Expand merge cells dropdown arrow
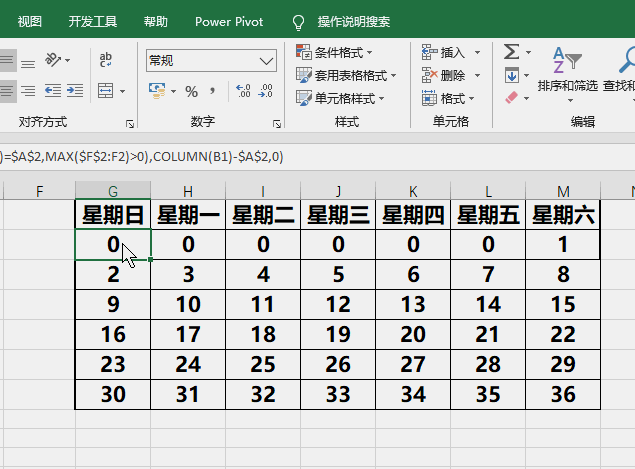635x469 pixels. (x=122, y=91)
